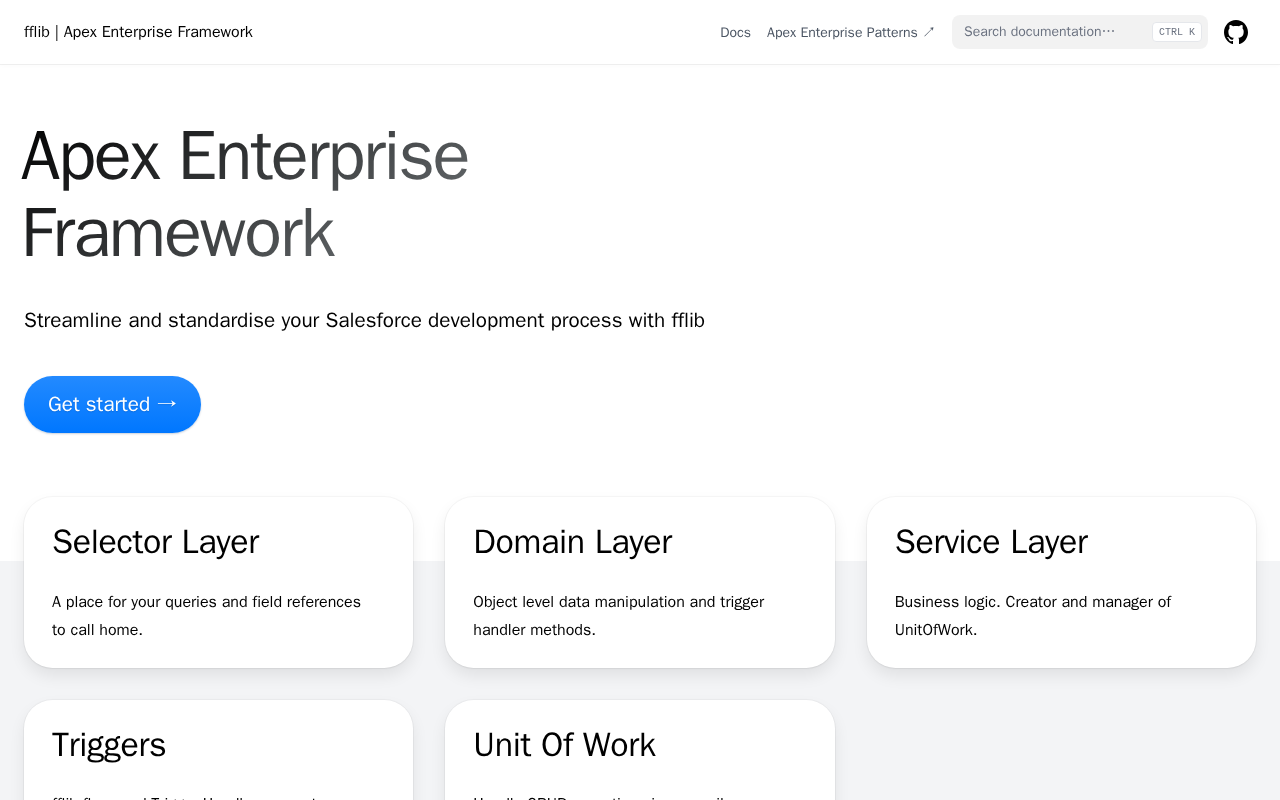Open the GitHub repository icon
This screenshot has height=800, width=1280.
[x=1236, y=32]
